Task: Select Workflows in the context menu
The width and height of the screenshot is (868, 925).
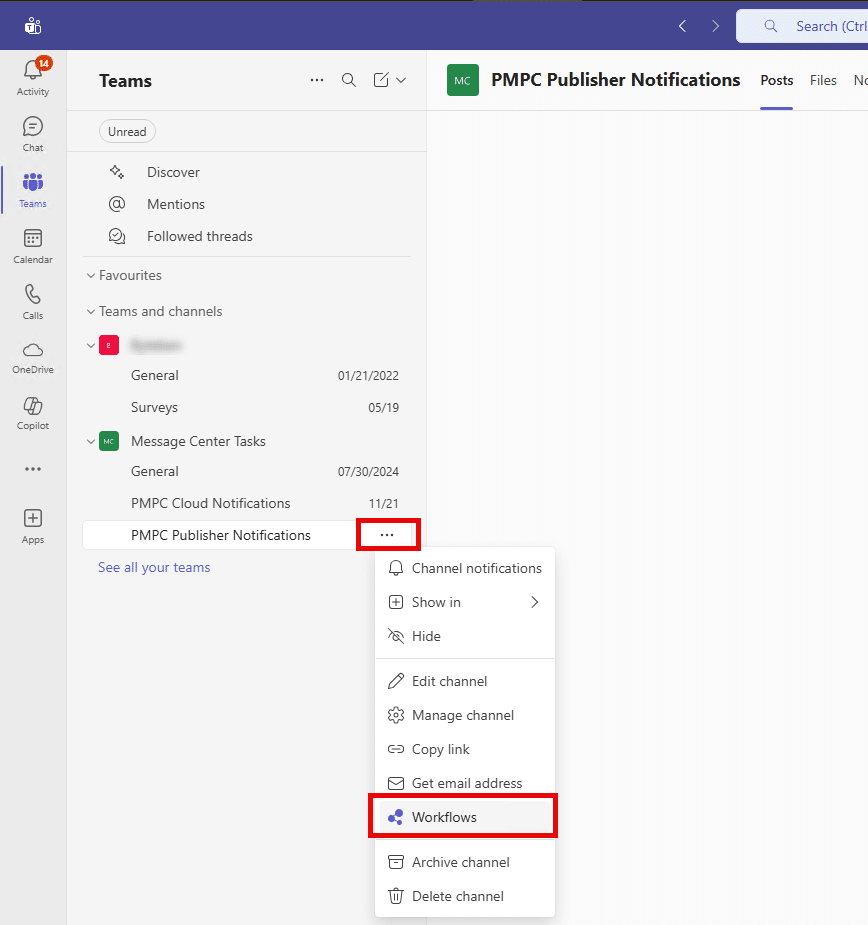Action: (x=444, y=817)
